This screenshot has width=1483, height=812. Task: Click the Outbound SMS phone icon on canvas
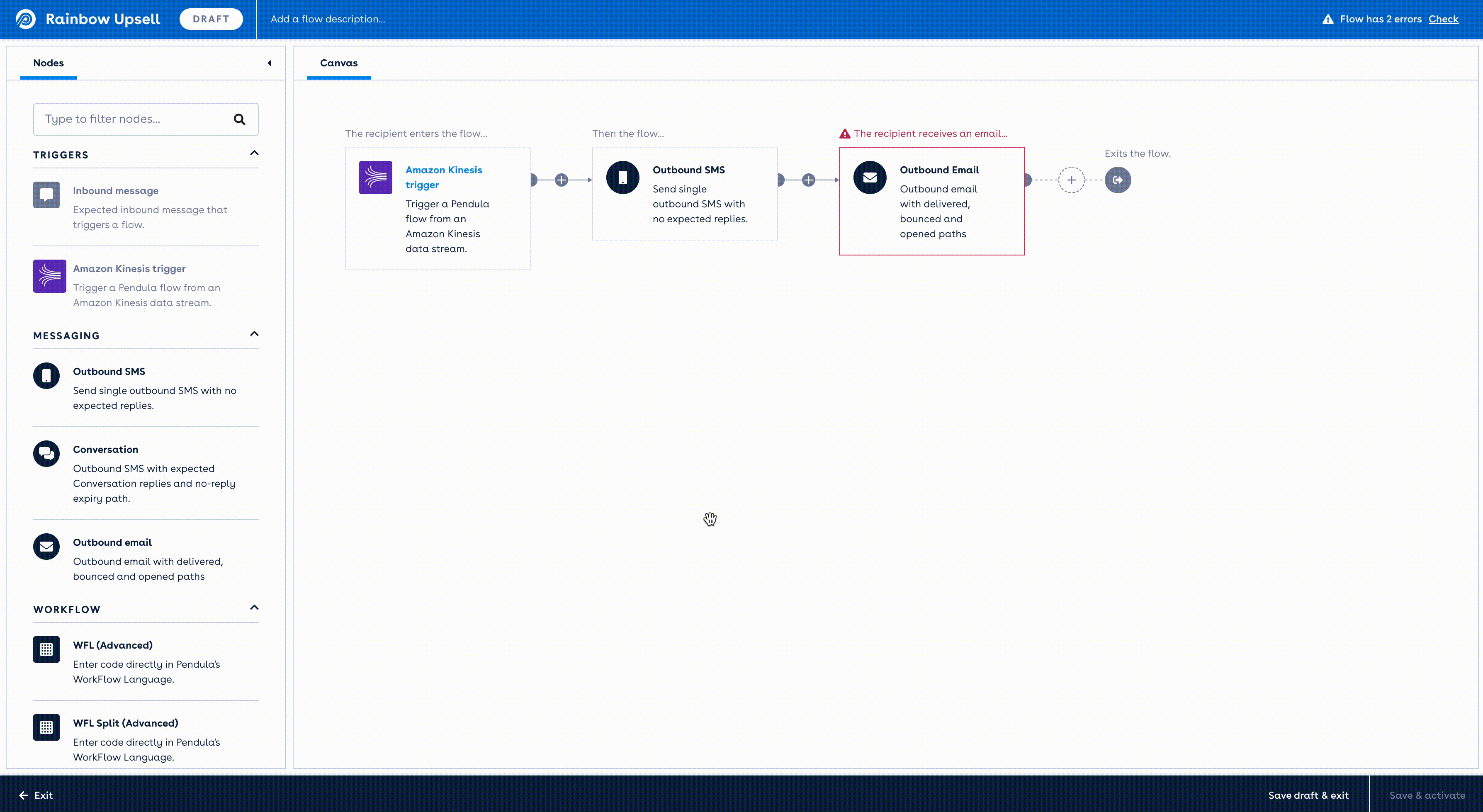(x=622, y=177)
